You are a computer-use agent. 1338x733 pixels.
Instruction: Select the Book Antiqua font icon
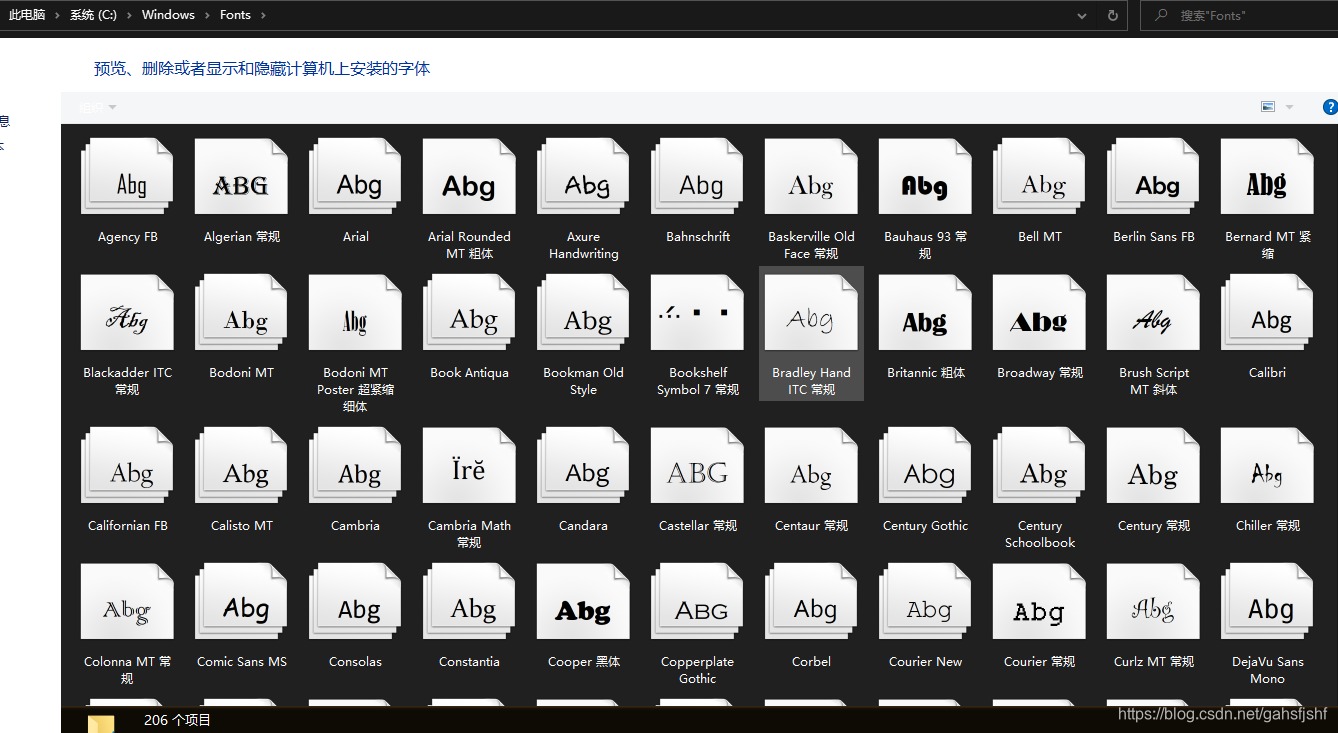469,313
